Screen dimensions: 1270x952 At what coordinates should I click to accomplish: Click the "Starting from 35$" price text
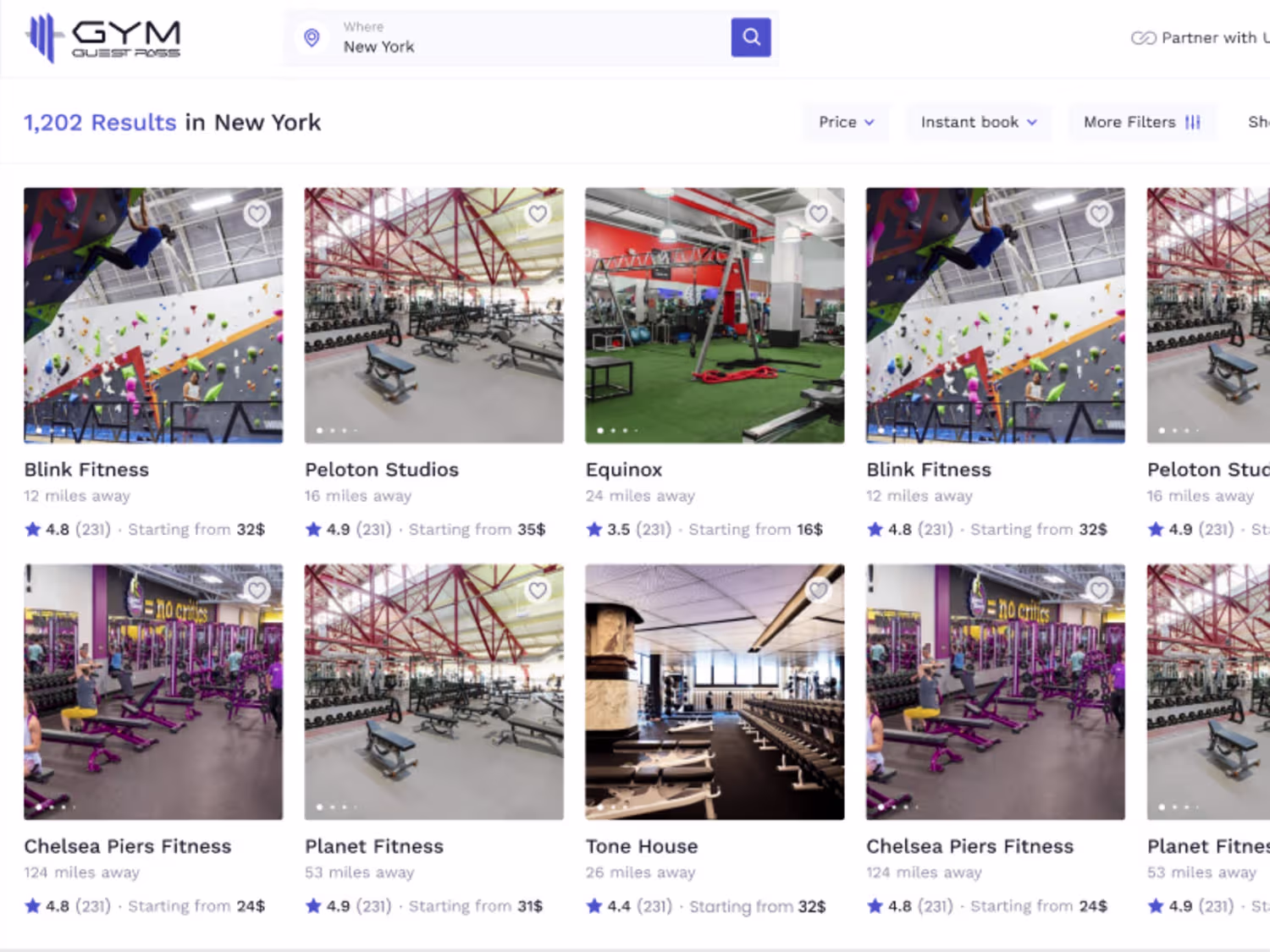(477, 530)
